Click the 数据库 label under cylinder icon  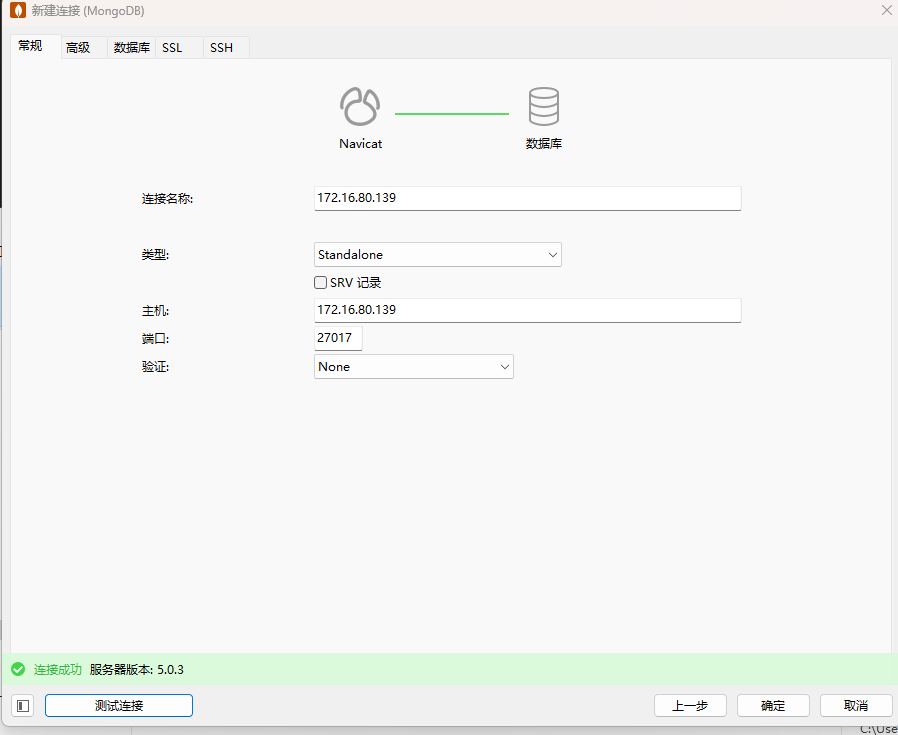pos(544,144)
